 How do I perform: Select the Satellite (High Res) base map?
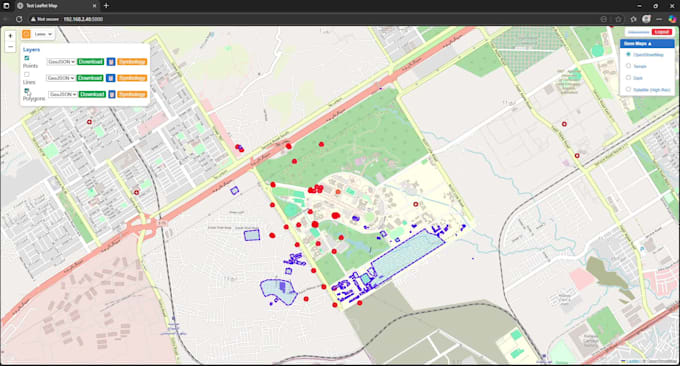pos(628,89)
